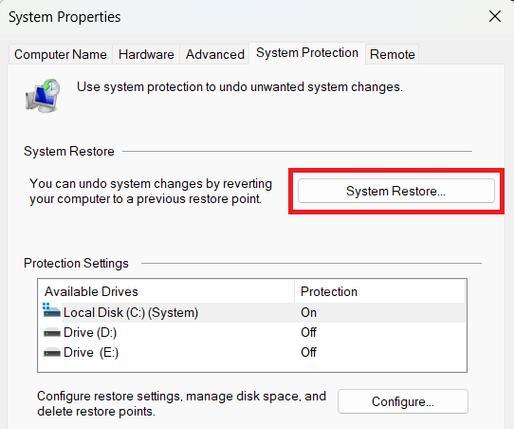Click the system protection monitor icon

43,96
